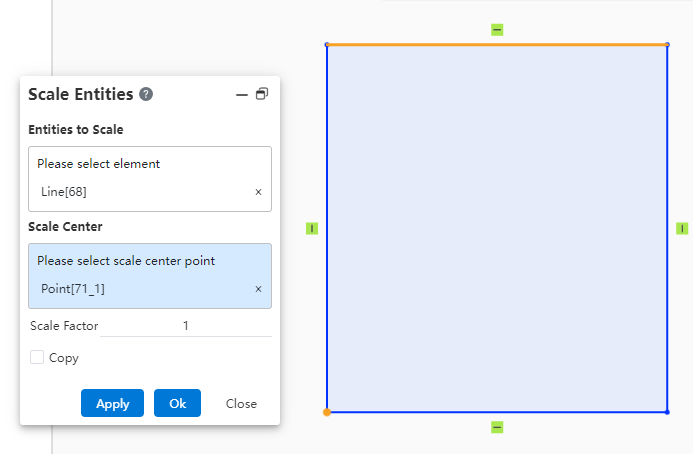Activate the Entities to Scale selection box
This screenshot has height=454, width=693.
pos(150,164)
